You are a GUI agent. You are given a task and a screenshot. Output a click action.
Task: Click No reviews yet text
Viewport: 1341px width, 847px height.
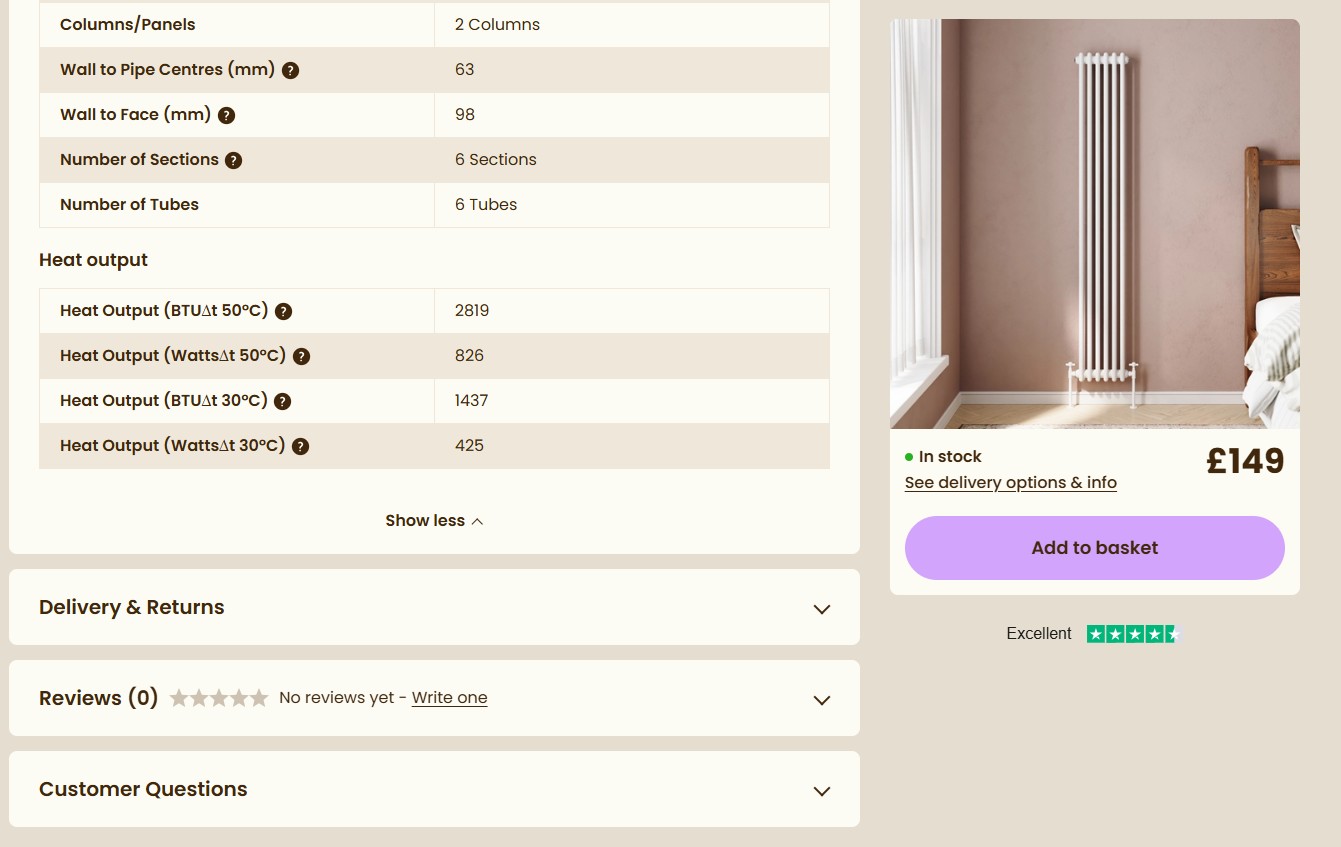click(337, 698)
